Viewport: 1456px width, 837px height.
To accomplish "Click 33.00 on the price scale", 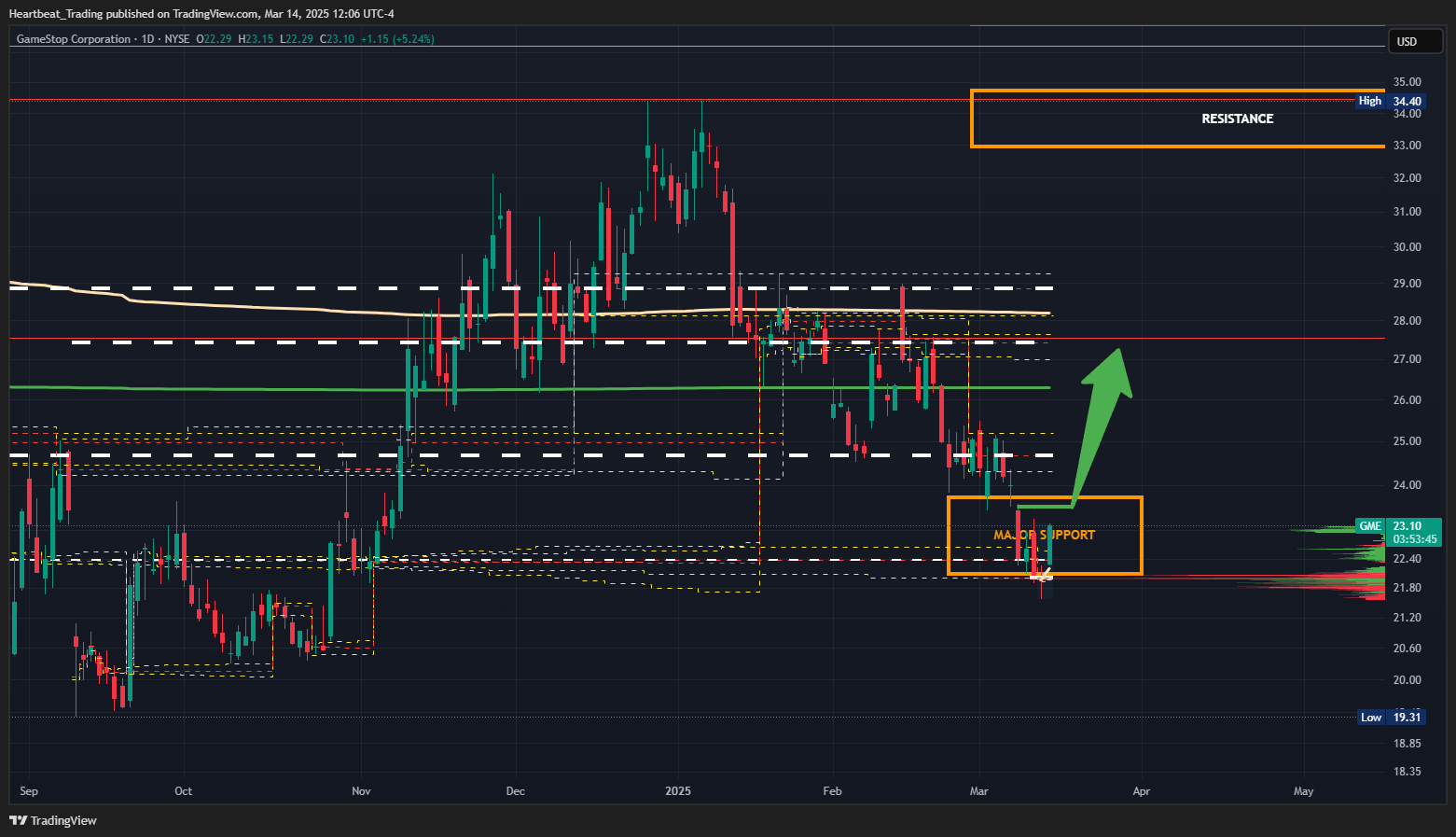I will click(1407, 146).
